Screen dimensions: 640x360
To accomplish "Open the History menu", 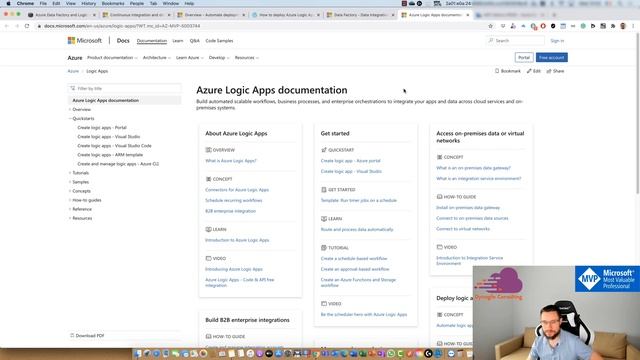I will [x=89, y=3].
